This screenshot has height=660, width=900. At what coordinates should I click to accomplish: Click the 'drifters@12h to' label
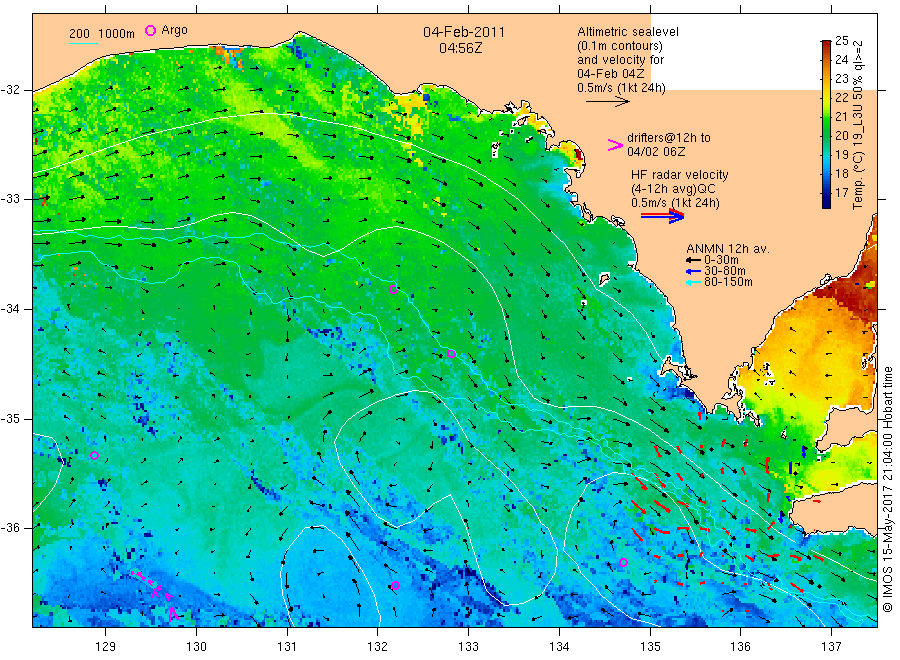pyautogui.click(x=669, y=138)
